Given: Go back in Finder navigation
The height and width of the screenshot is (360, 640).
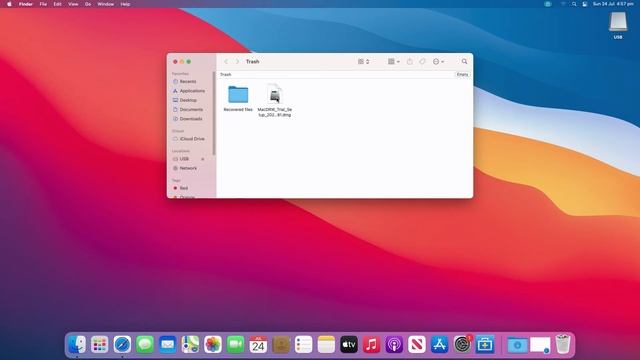Looking at the screenshot, I should coord(226,62).
